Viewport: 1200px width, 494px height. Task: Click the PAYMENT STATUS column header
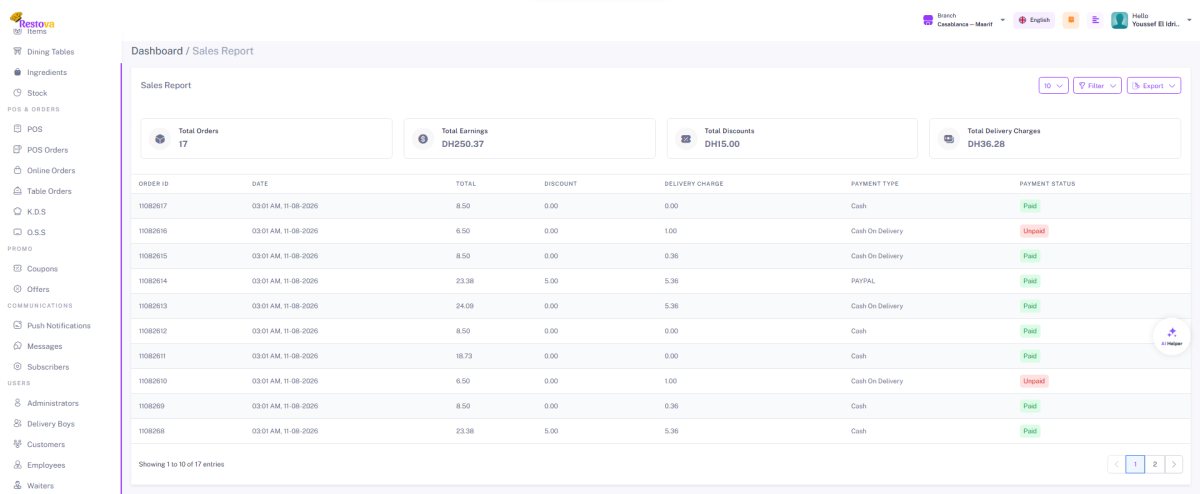[1047, 184]
